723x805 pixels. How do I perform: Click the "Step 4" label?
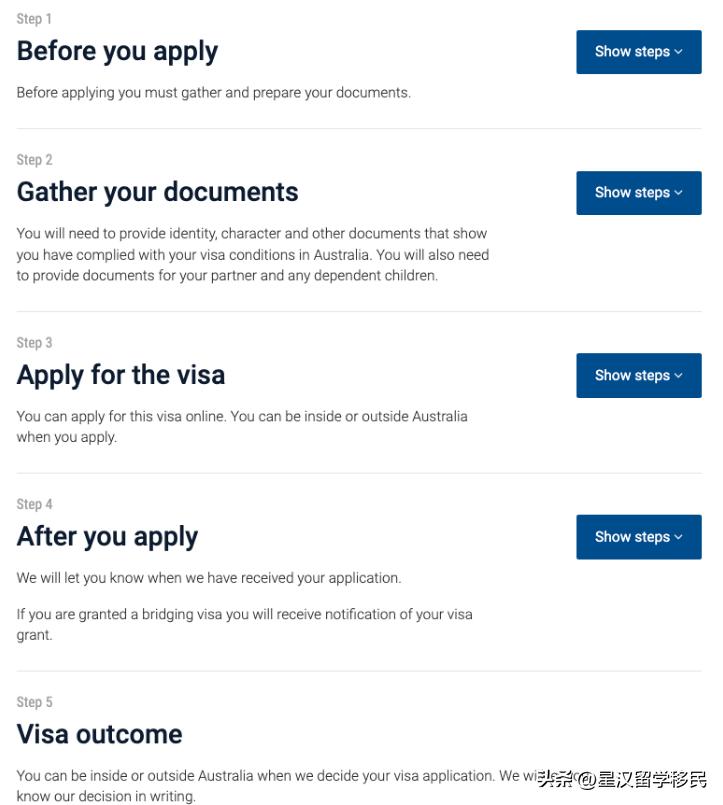click(34, 505)
